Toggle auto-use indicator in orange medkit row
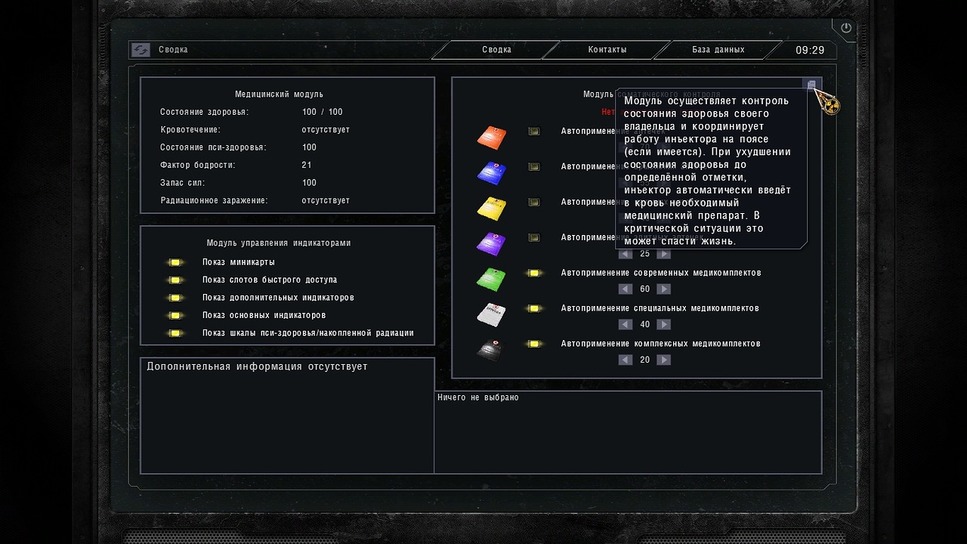This screenshot has height=544, width=967. click(x=533, y=131)
